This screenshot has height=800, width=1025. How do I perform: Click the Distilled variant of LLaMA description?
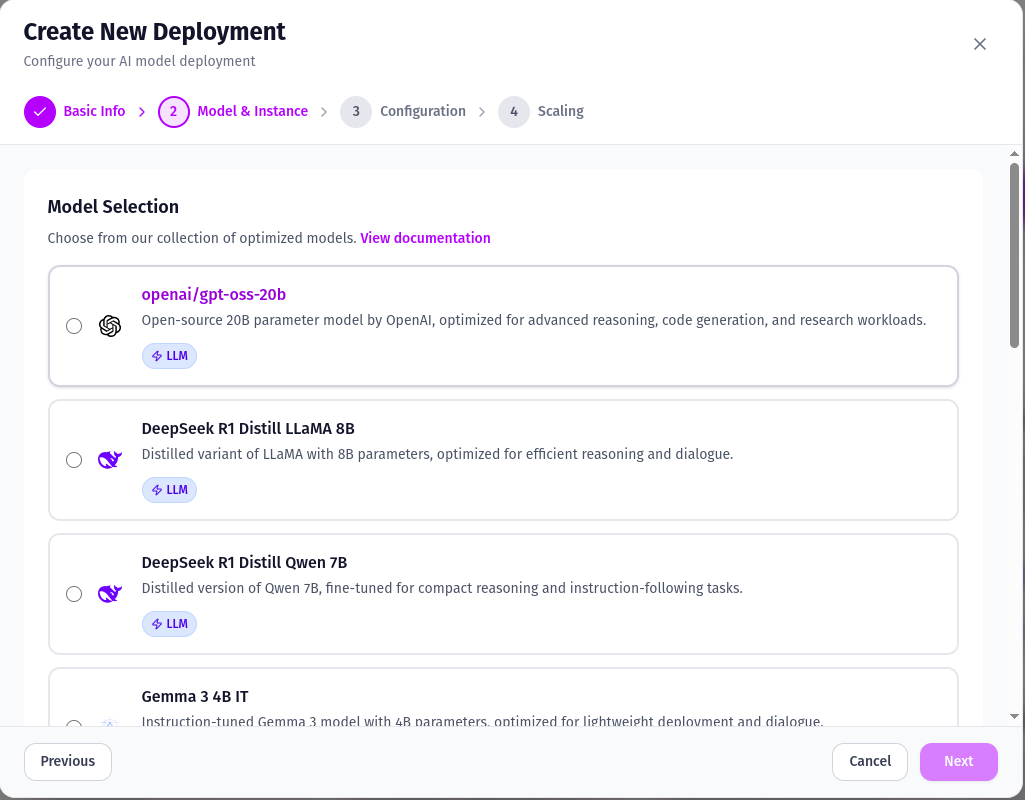[437, 454]
